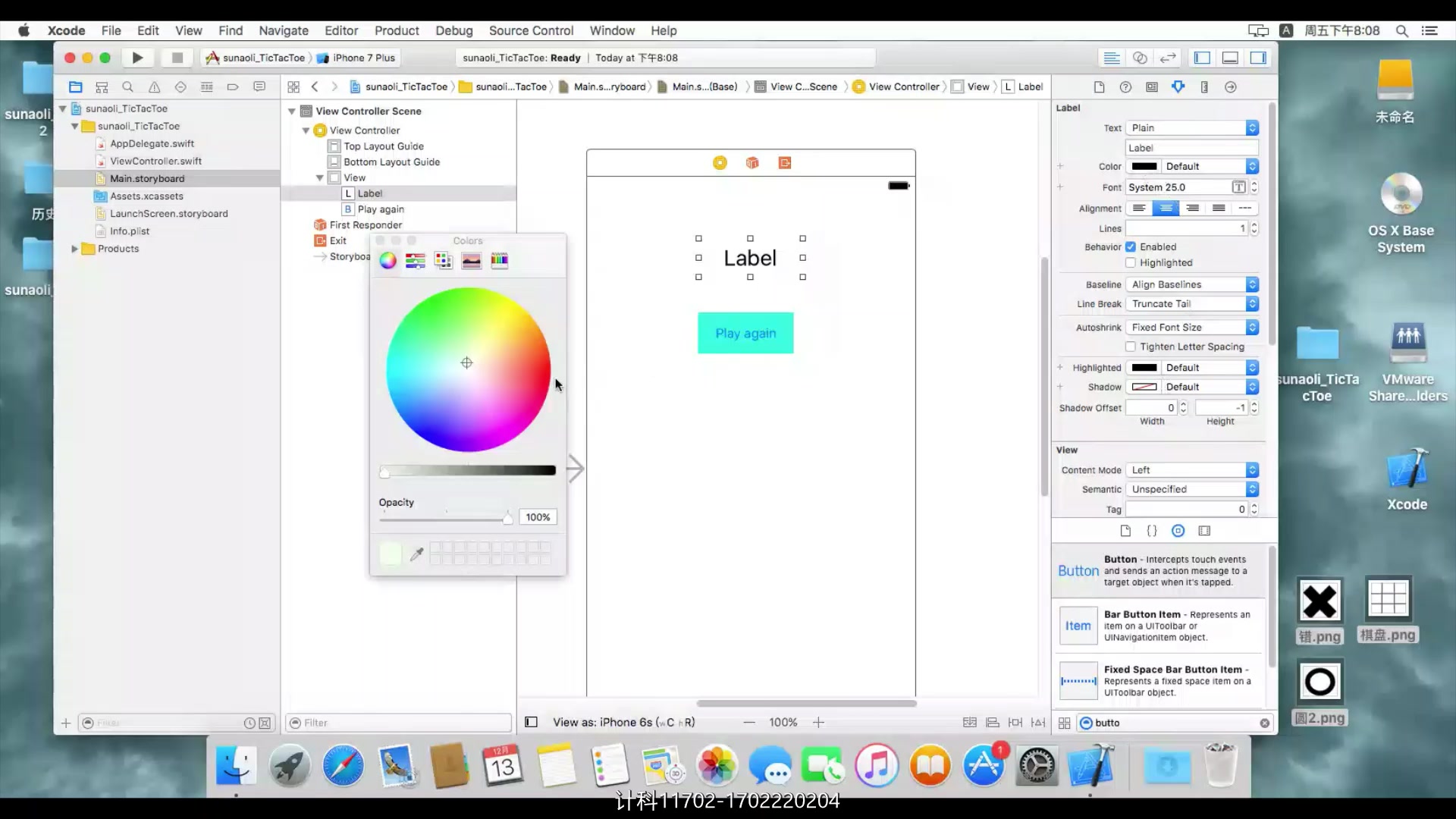Open the Identity inspector
1456x819 pixels.
(1152, 87)
